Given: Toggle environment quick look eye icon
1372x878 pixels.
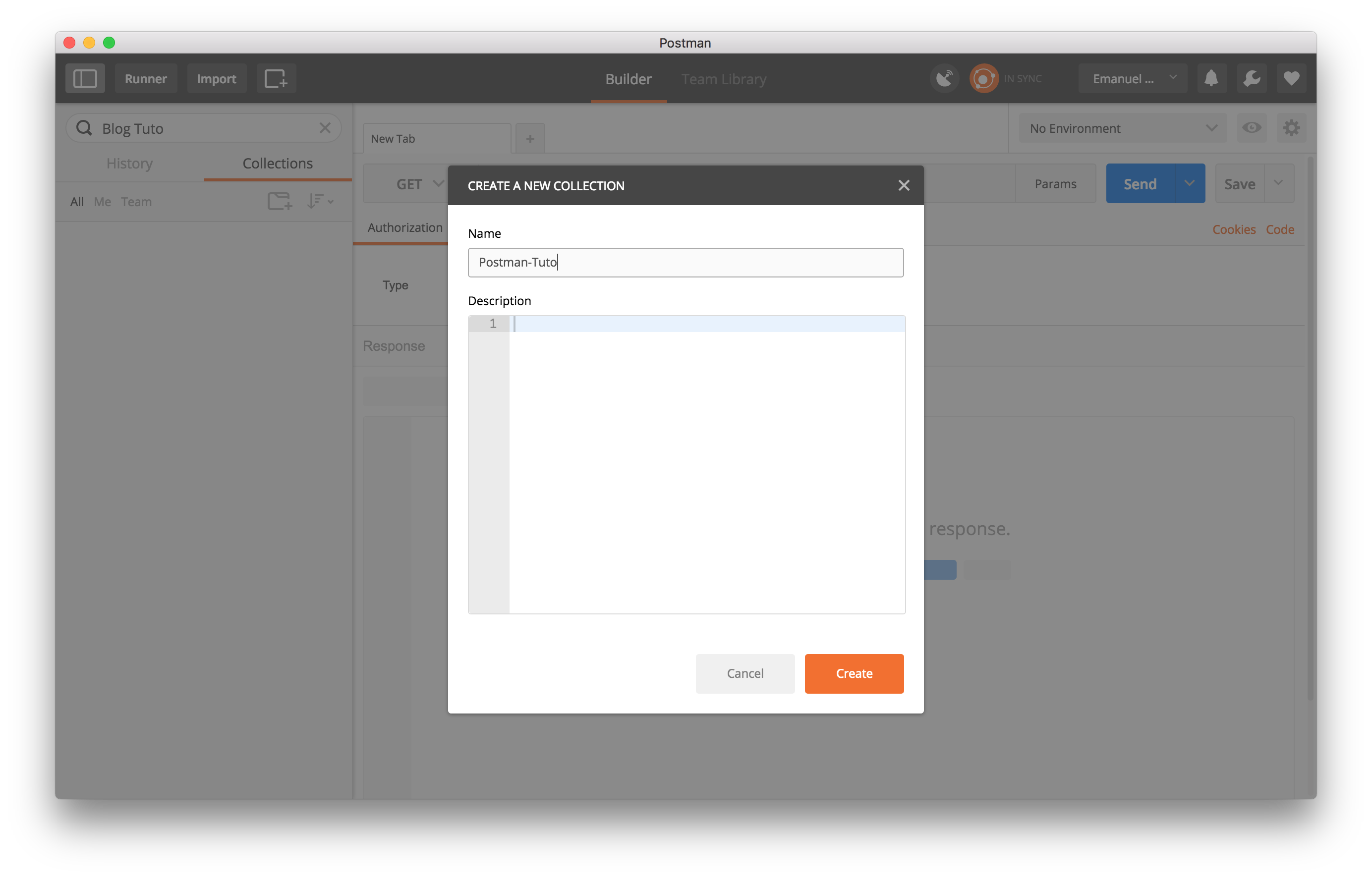Looking at the screenshot, I should click(1252, 128).
